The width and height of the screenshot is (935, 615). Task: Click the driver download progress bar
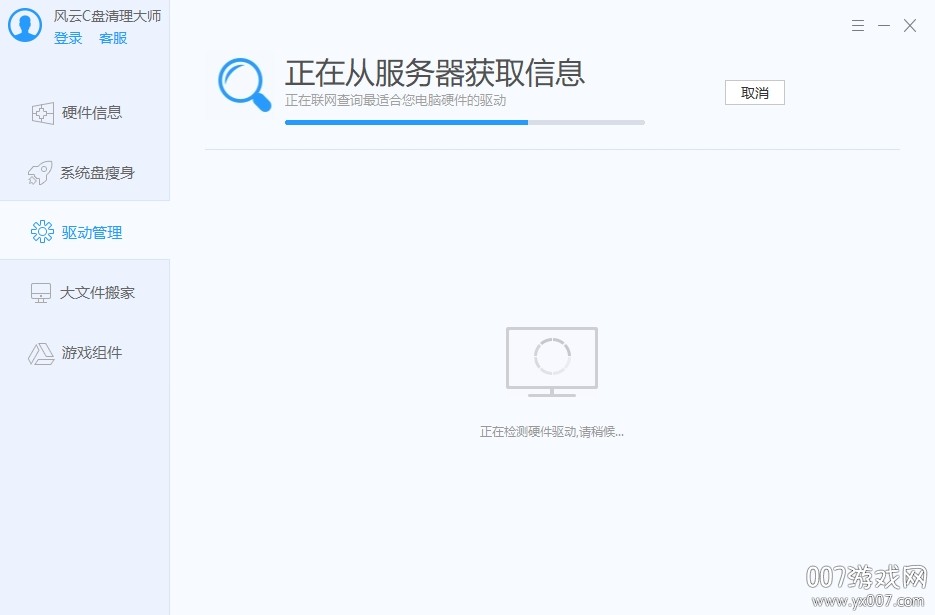point(464,122)
